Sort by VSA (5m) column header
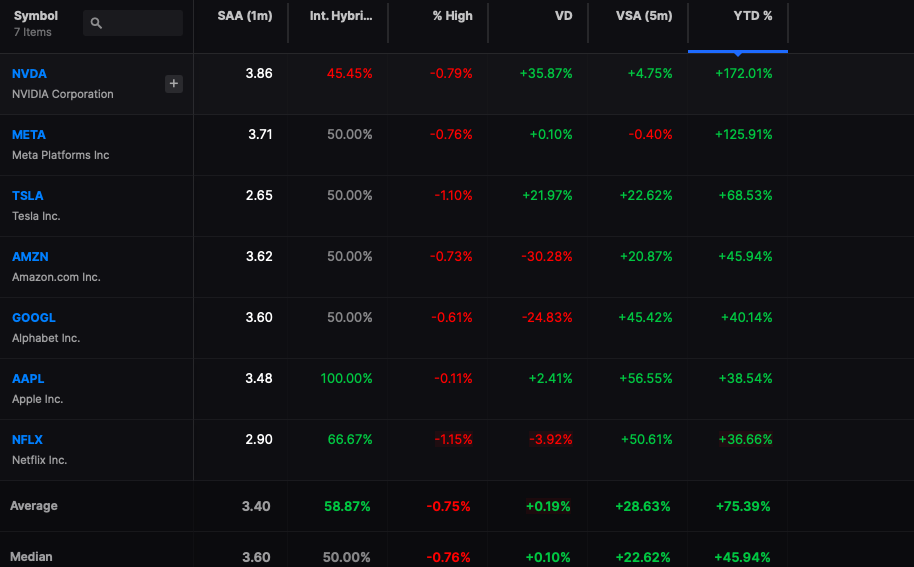Viewport: 914px width, 567px height. pyautogui.click(x=644, y=16)
